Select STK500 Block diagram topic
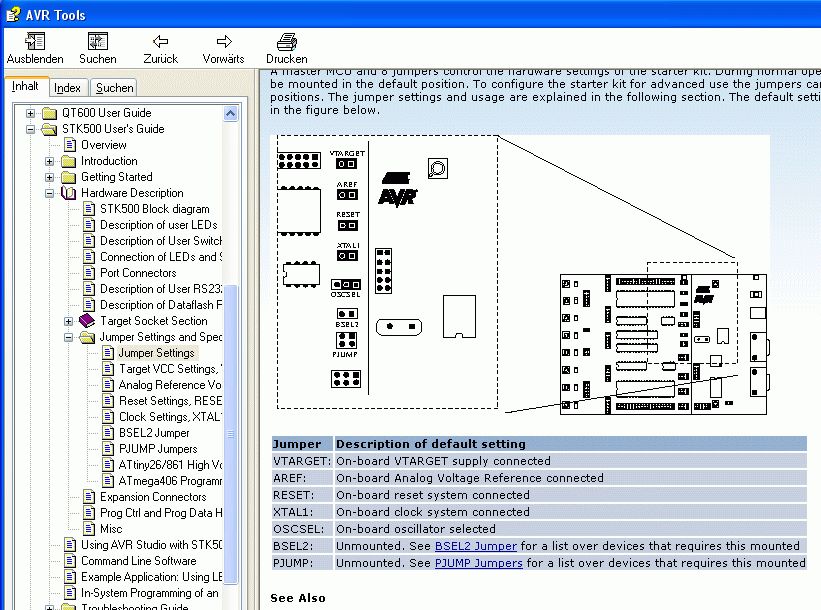 pos(154,209)
